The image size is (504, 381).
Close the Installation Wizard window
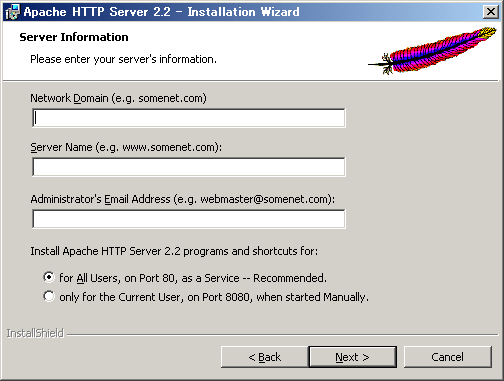click(491, 12)
